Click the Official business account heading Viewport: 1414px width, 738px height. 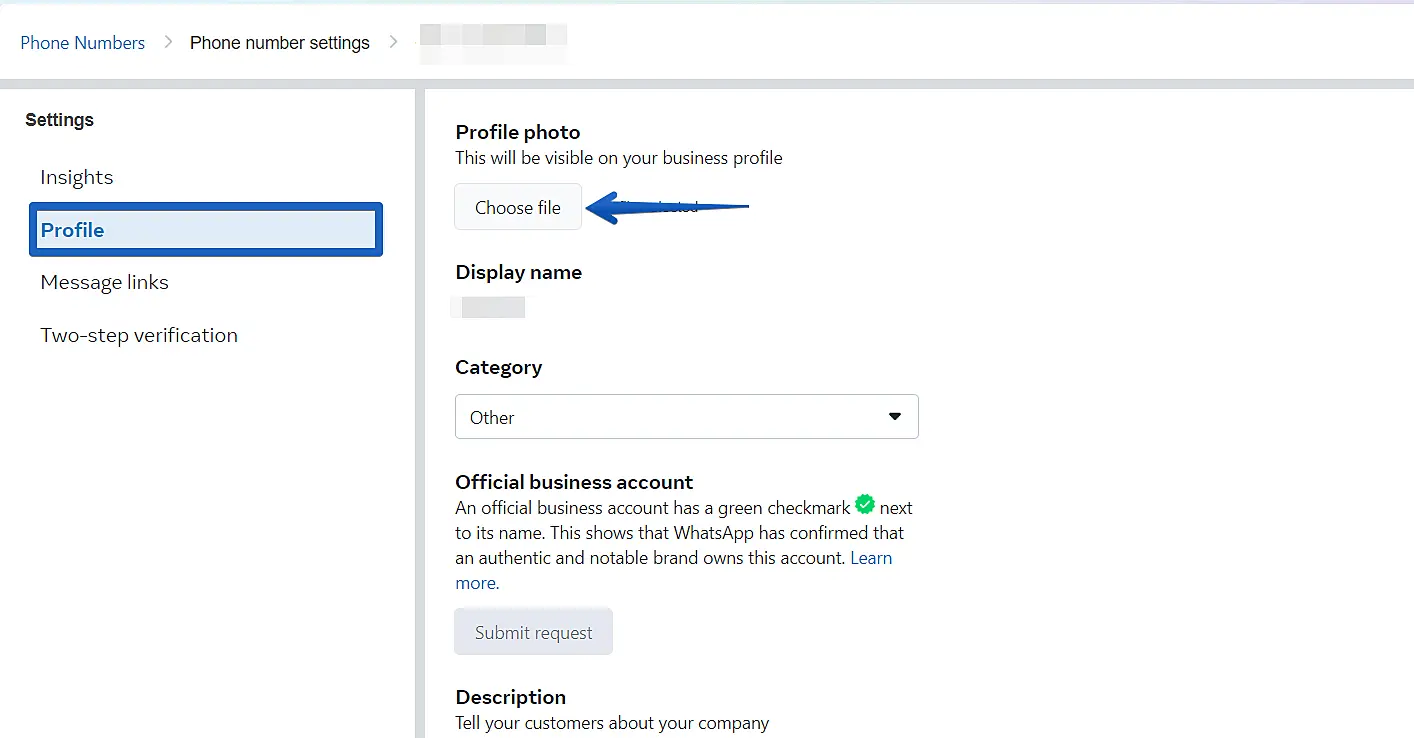[x=574, y=482]
